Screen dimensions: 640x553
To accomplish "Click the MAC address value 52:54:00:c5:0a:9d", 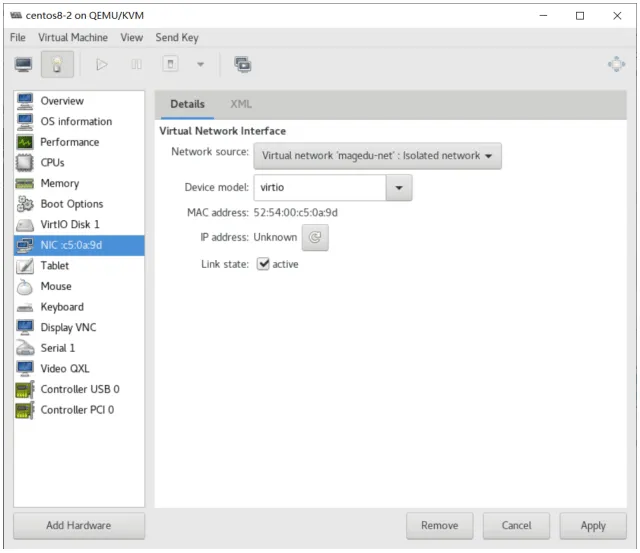I will coord(296,213).
